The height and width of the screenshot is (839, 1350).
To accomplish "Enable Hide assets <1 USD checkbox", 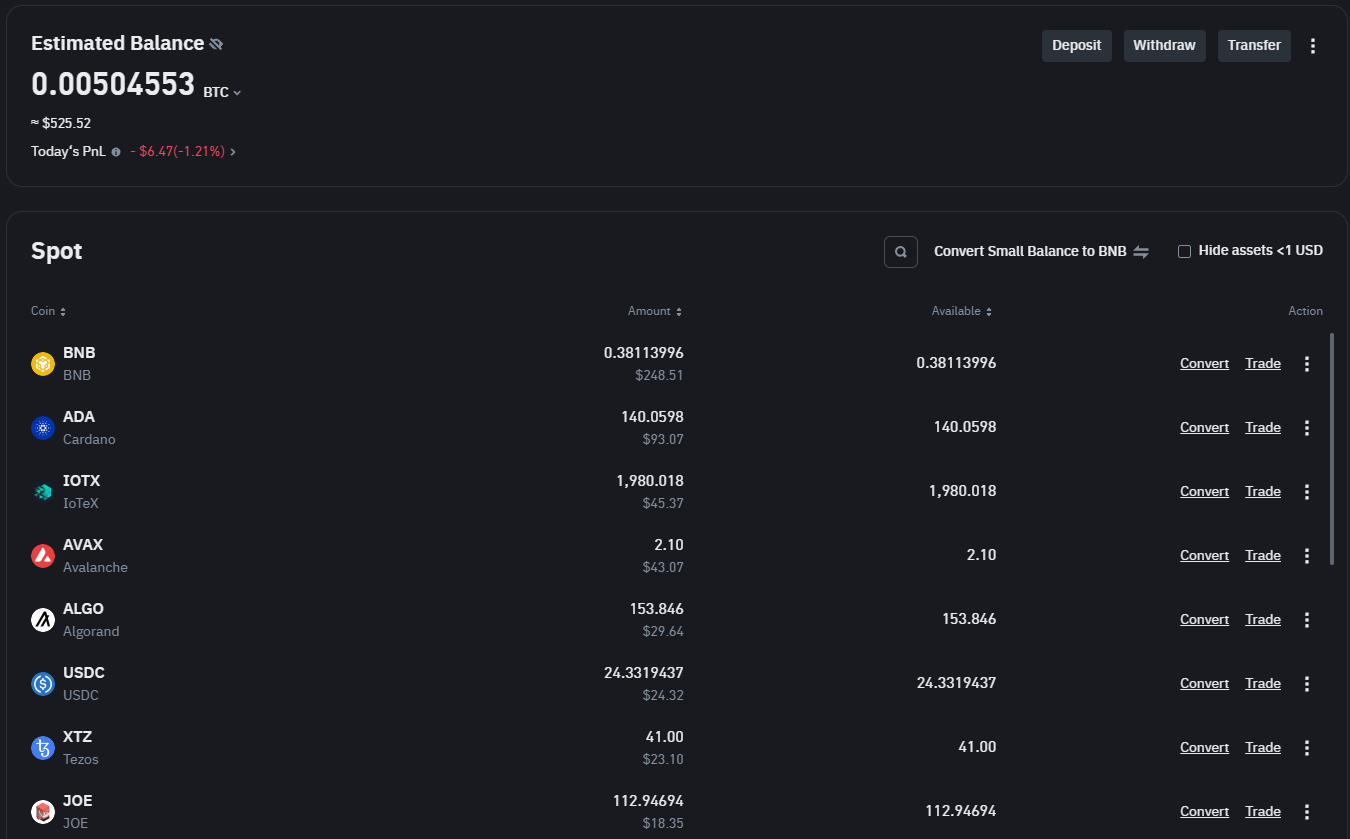I will 1184,252.
